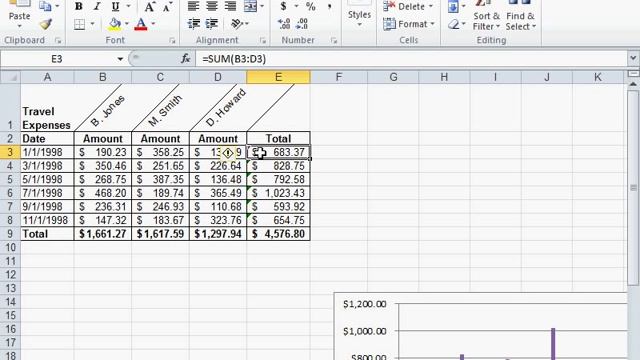Click Increase Decimal icon
The width and height of the screenshot is (640, 360).
click(284, 24)
